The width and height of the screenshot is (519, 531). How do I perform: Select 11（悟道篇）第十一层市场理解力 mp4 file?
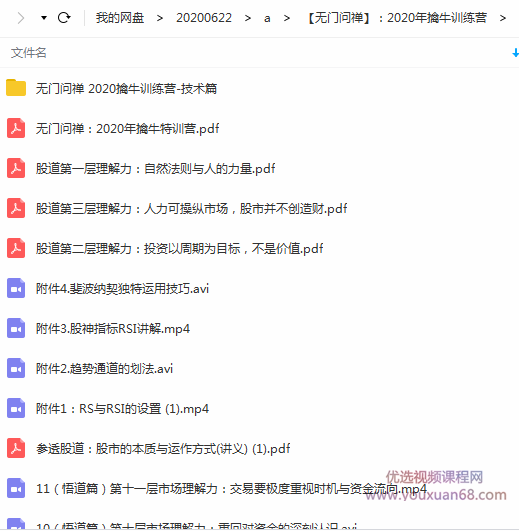tap(231, 489)
